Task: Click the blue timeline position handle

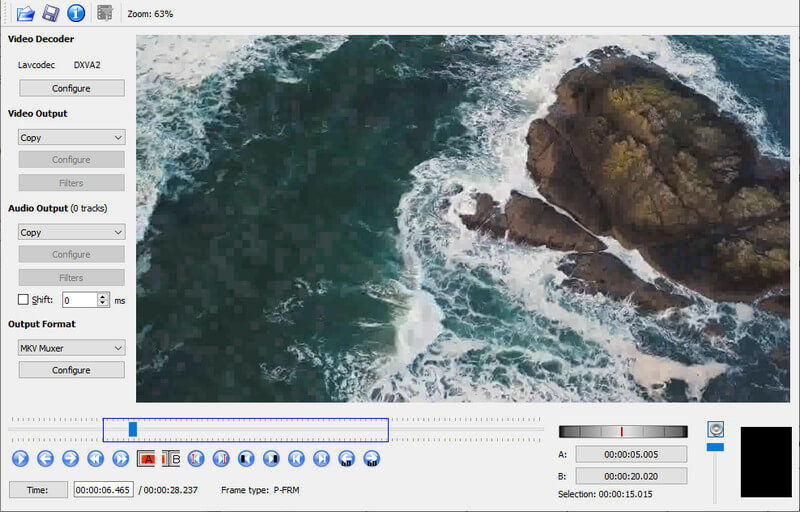Action: (133, 429)
